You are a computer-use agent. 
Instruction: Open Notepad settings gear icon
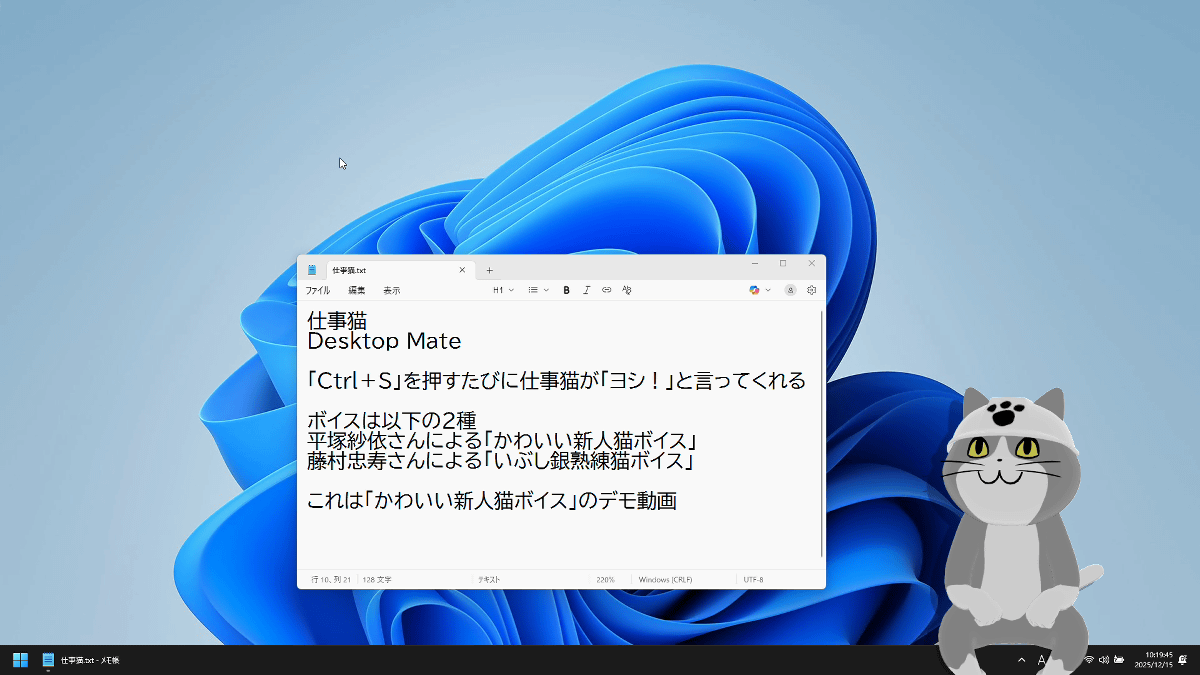coord(811,290)
